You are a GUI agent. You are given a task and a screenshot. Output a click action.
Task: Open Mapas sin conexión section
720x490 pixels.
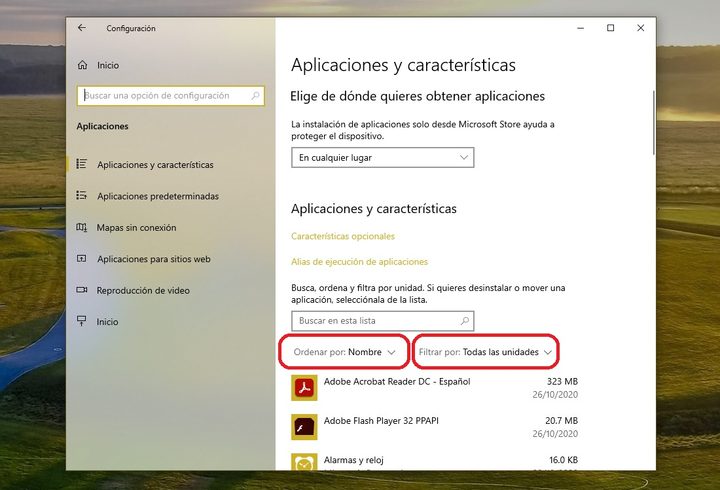(136, 227)
